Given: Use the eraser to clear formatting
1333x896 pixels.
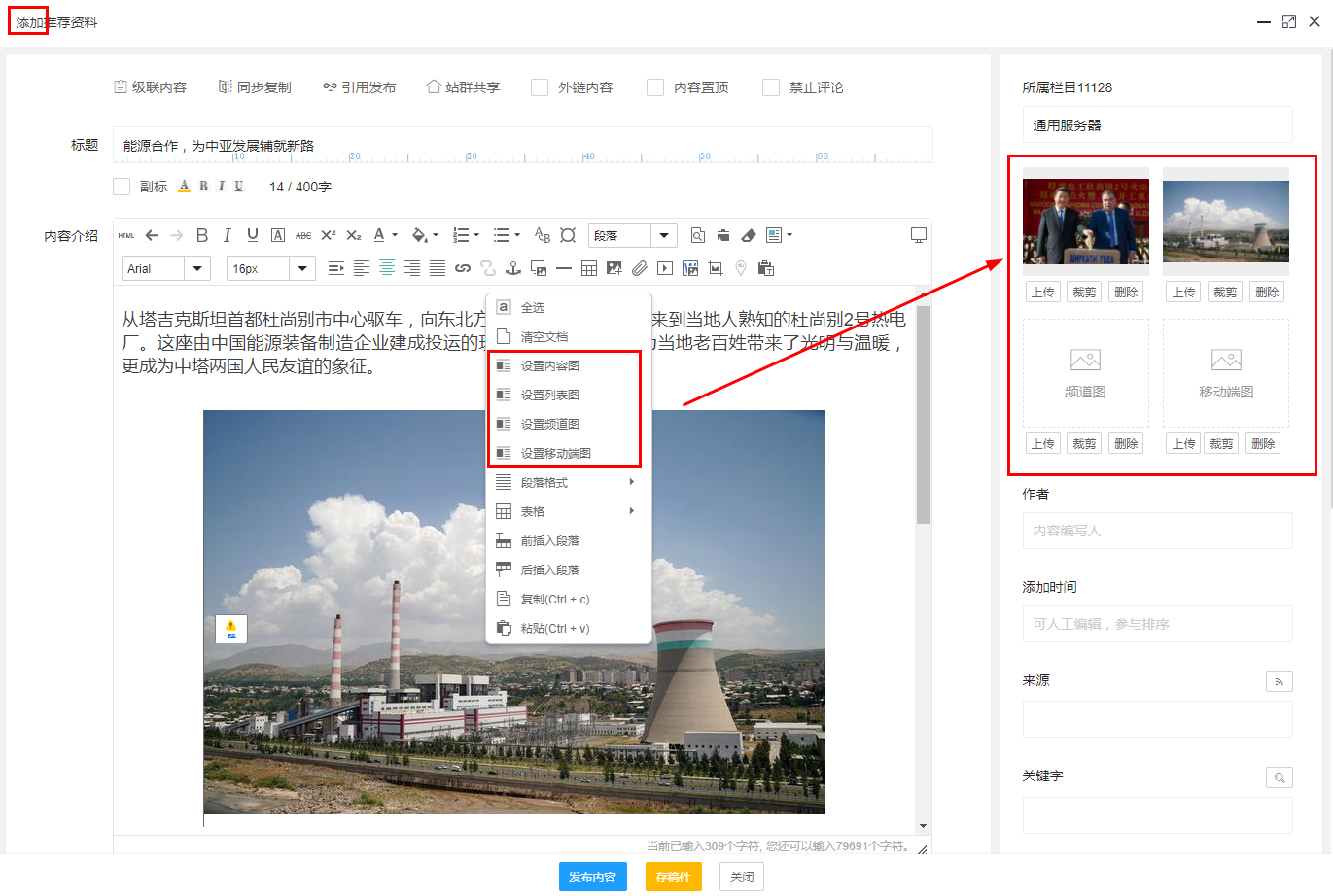Looking at the screenshot, I should [x=749, y=235].
